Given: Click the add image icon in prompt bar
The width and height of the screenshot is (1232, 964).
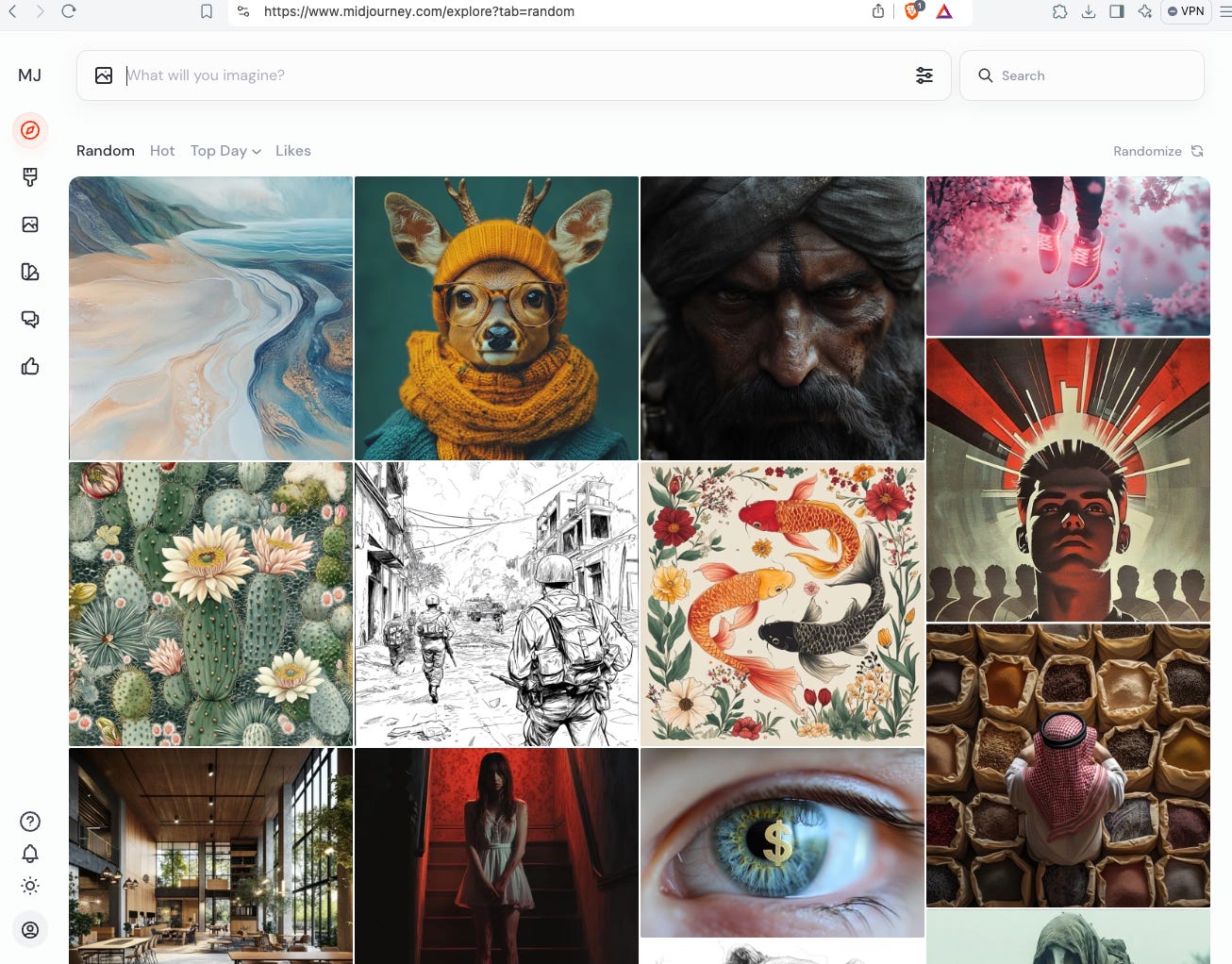Looking at the screenshot, I should [x=104, y=75].
